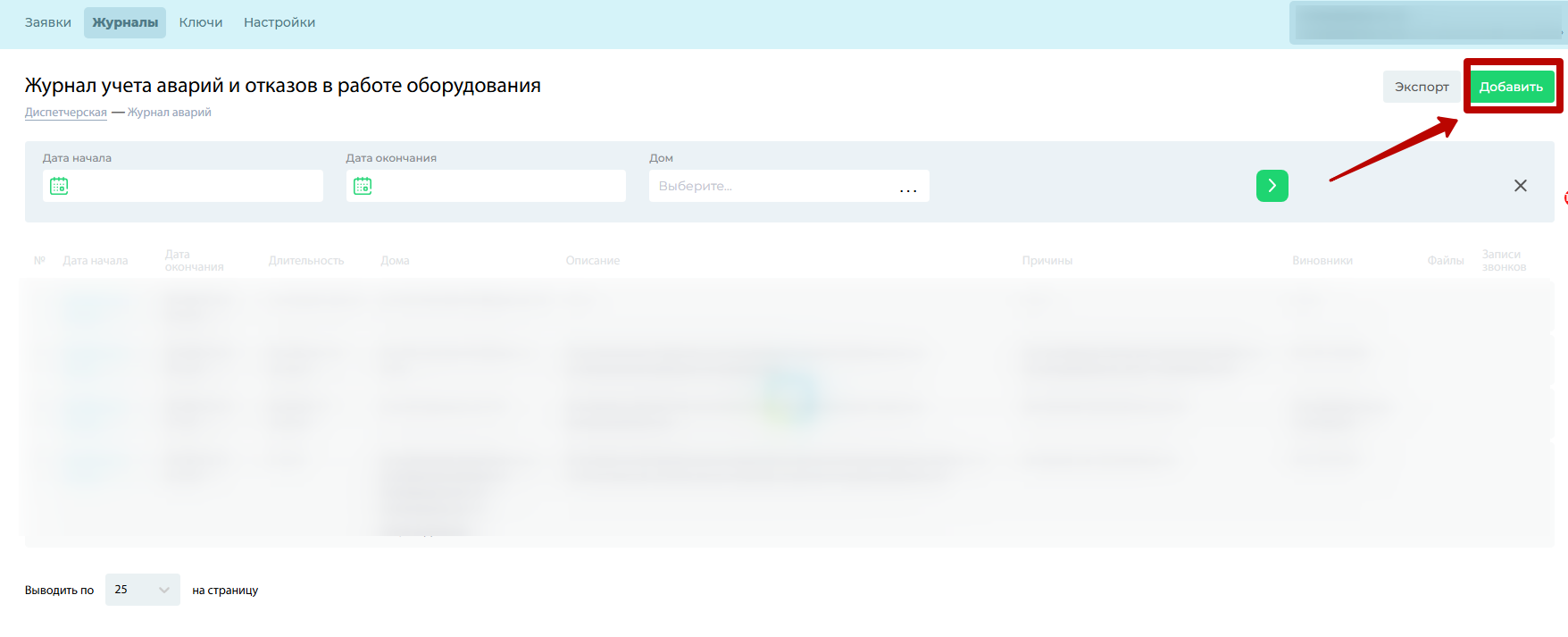The width and height of the screenshot is (1568, 637).
Task: Clear filters with the X icon
Action: 1521,186
